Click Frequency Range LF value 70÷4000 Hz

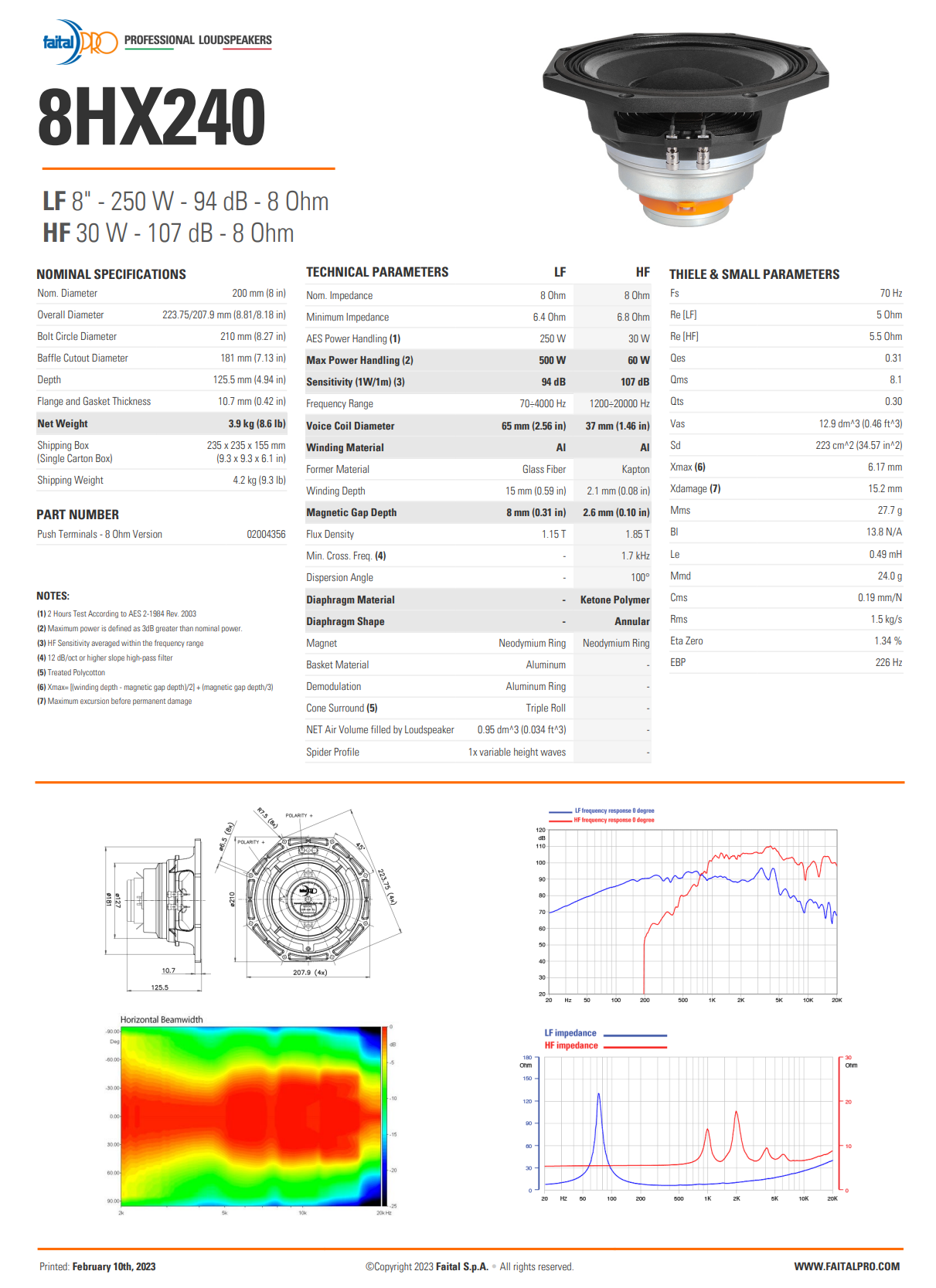coord(543,404)
